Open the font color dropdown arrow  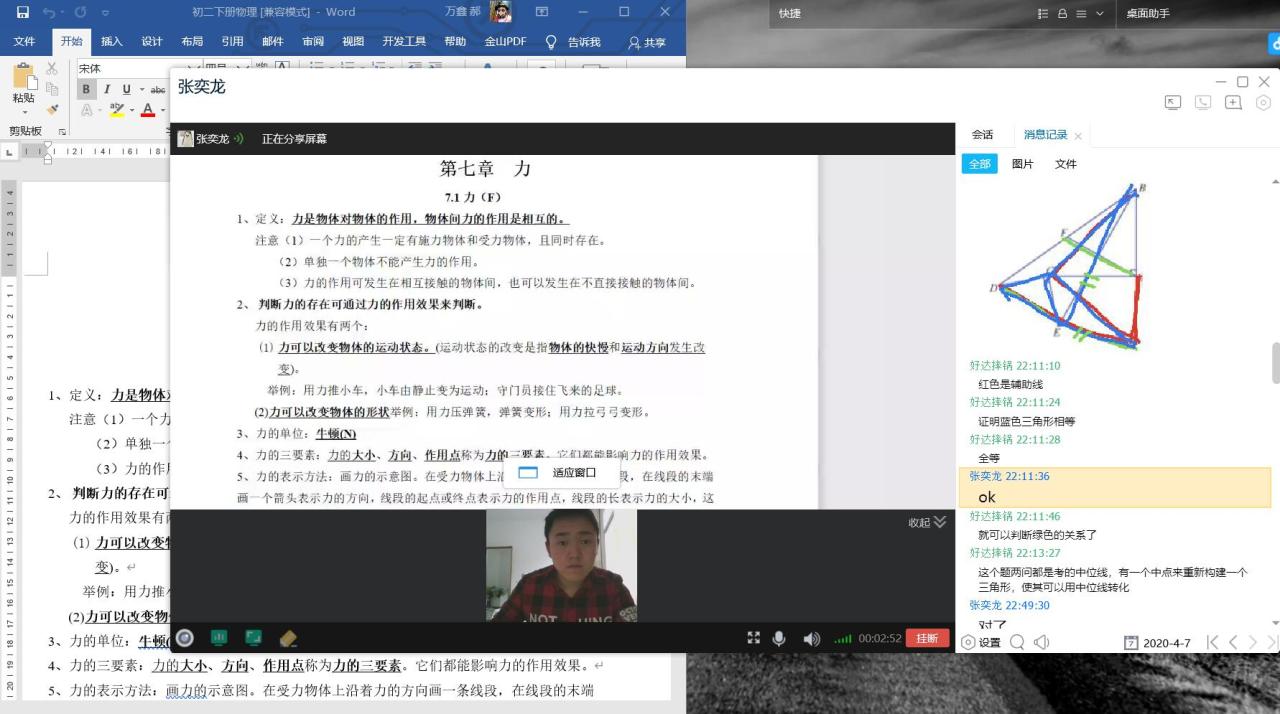(162, 110)
